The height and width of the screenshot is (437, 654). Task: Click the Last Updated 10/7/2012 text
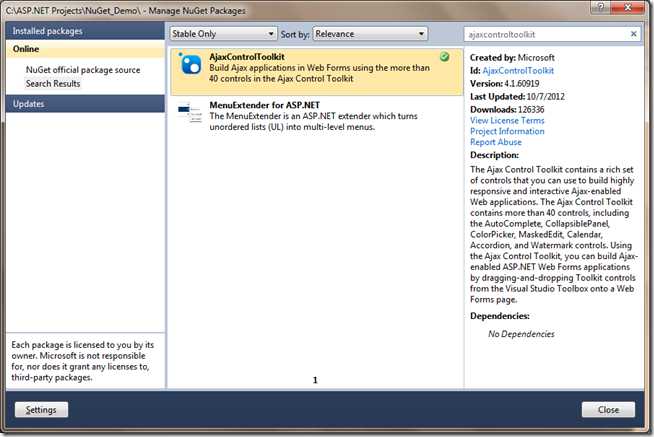tap(517, 96)
